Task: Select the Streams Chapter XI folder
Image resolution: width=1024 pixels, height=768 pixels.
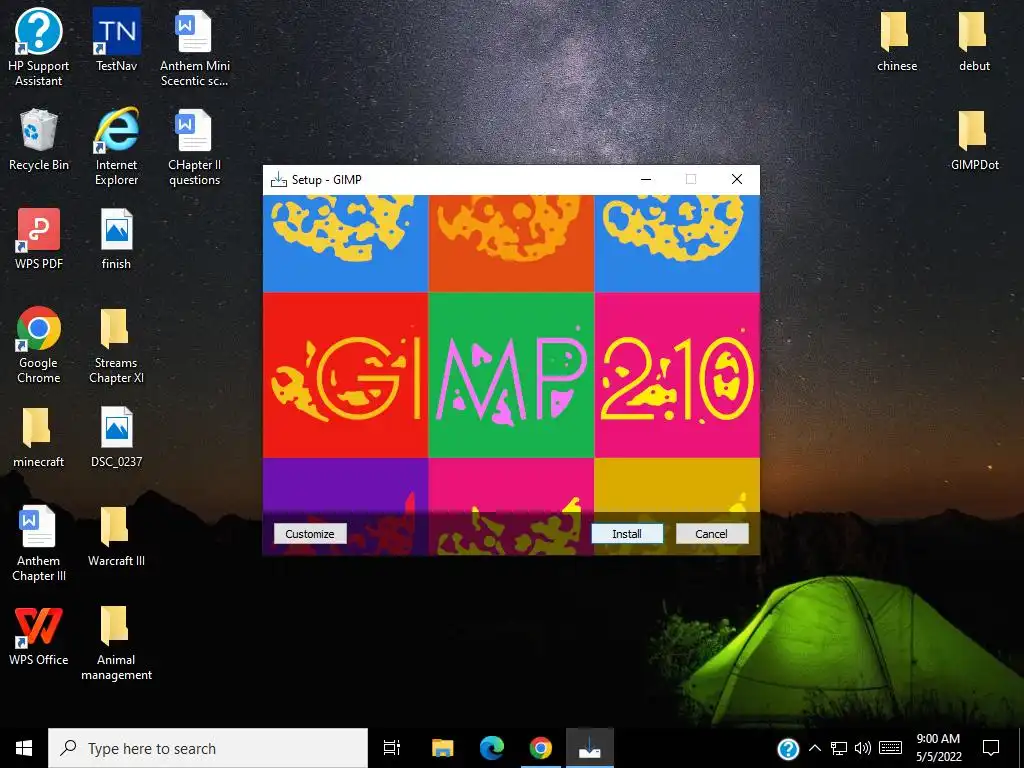Action: click(116, 344)
